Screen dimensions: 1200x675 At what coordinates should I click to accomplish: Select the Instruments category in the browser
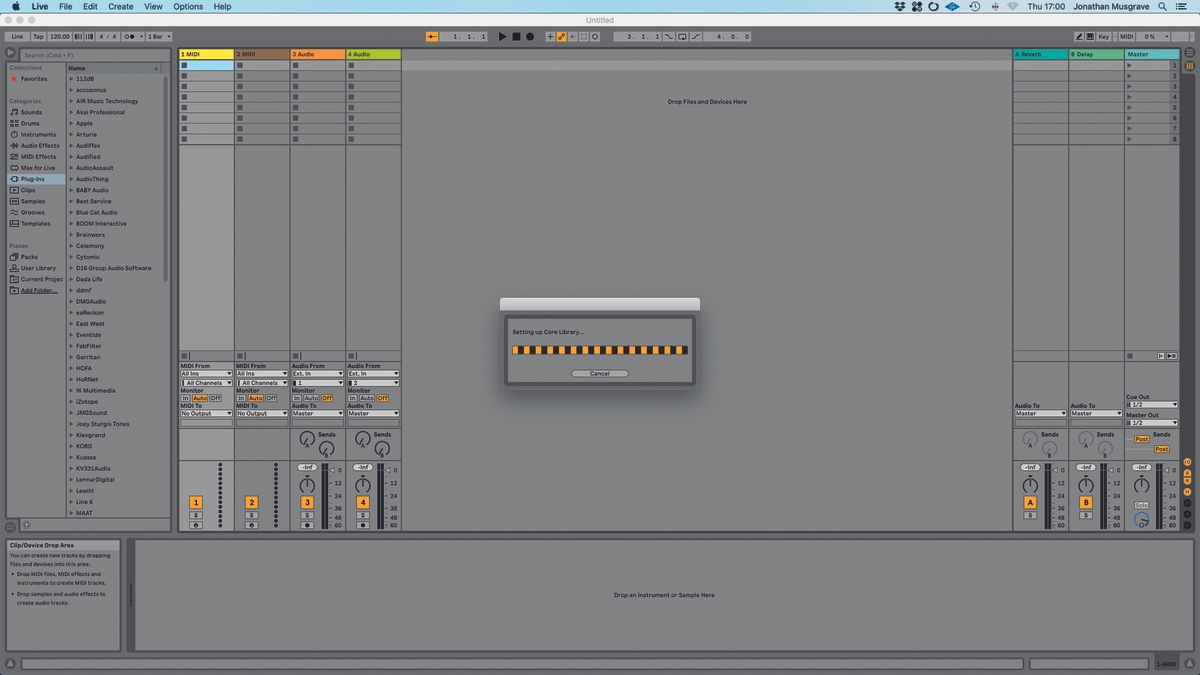[40, 134]
